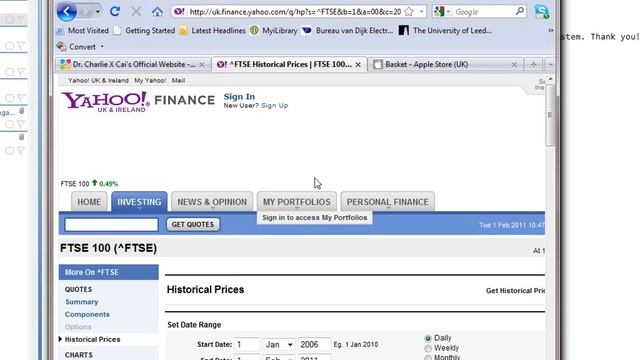Open the PERSONAL FINANCE tab
640x360 pixels.
pyautogui.click(x=387, y=202)
